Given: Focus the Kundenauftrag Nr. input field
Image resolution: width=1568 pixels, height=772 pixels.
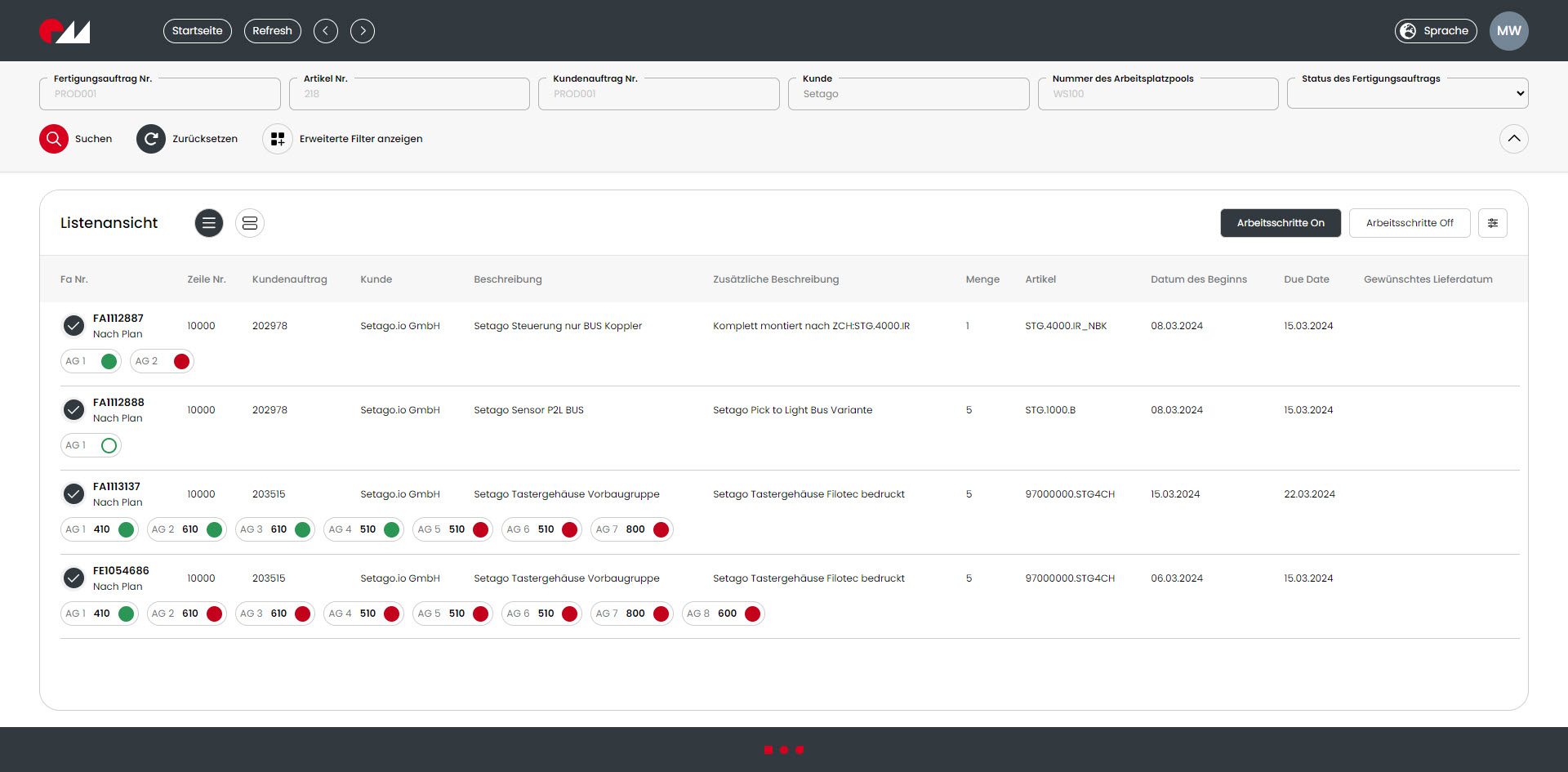Looking at the screenshot, I should coord(659,94).
